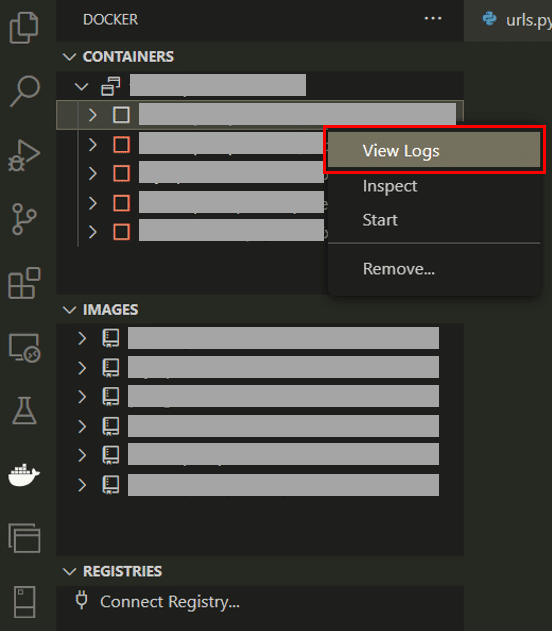Click the IMAGES section heading

[110, 310]
